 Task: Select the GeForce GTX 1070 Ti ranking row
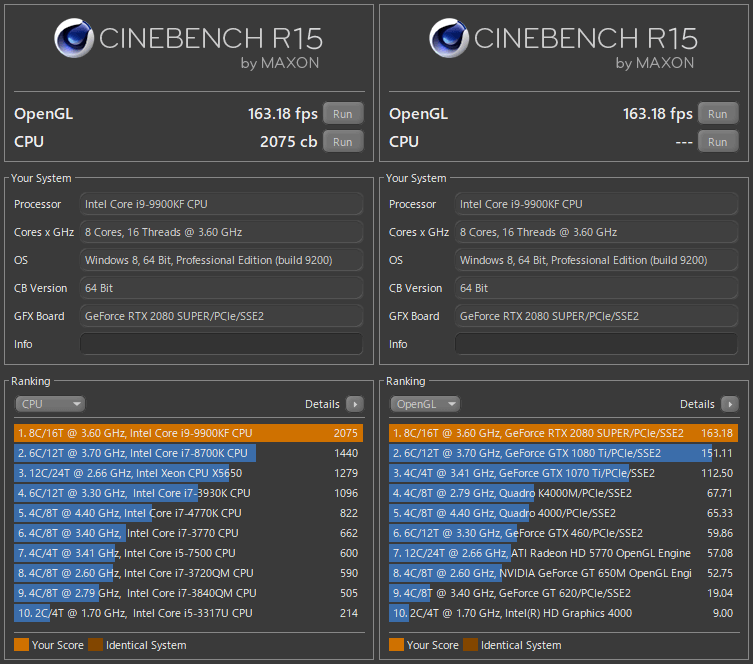tap(563, 473)
